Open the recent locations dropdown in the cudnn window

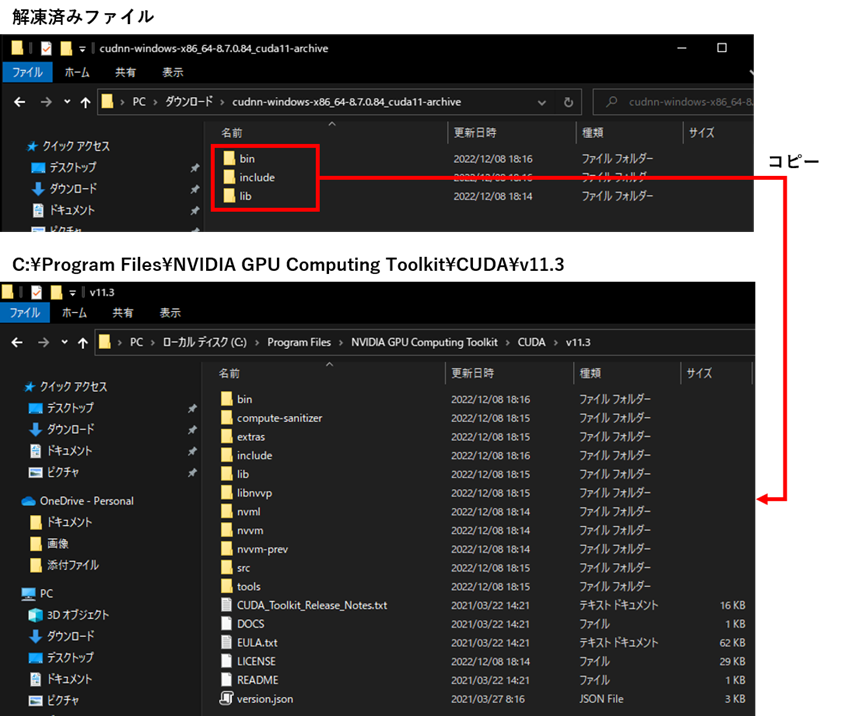tap(67, 101)
